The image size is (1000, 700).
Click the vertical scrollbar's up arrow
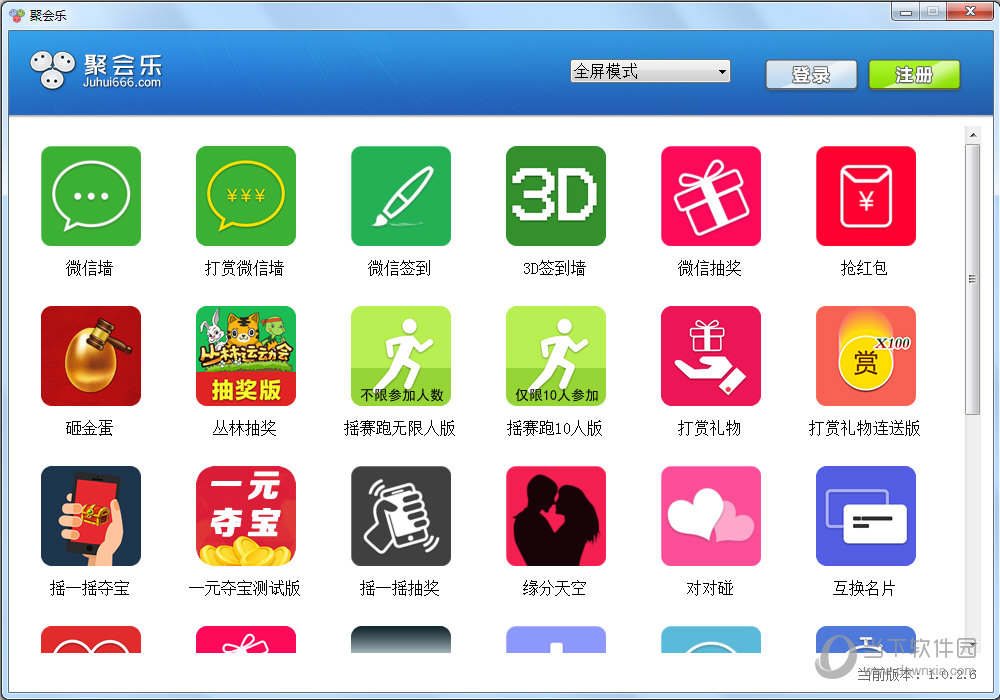click(x=972, y=135)
